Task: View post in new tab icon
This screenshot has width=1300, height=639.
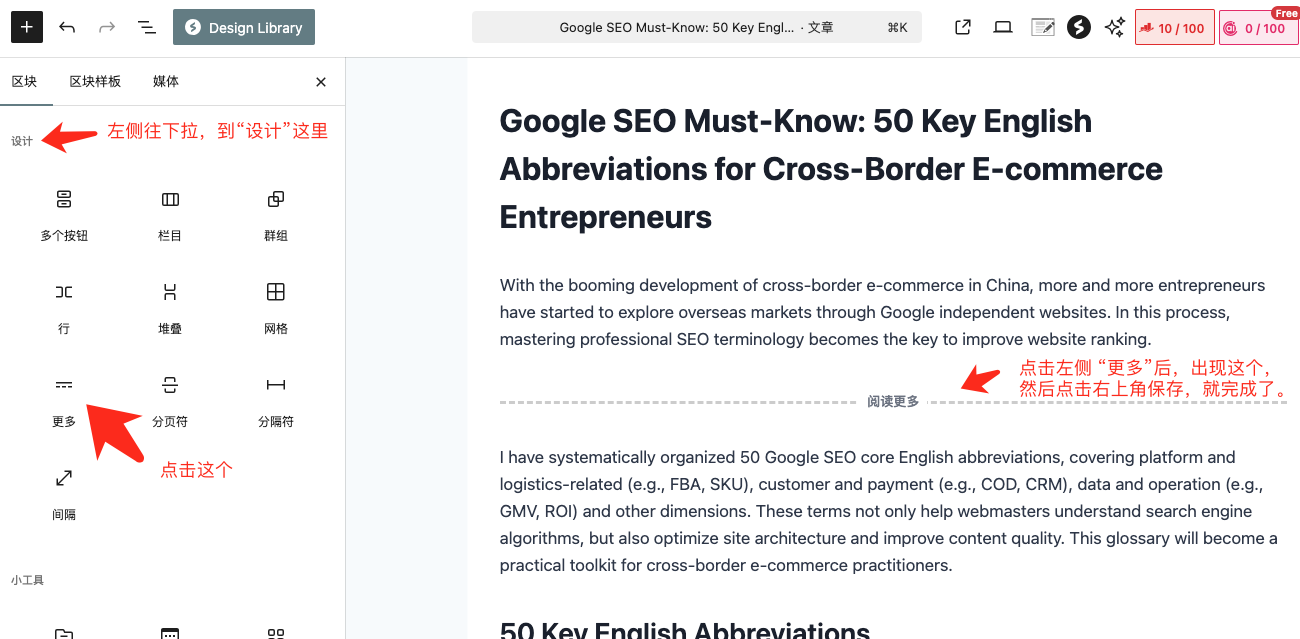Action: [x=963, y=27]
